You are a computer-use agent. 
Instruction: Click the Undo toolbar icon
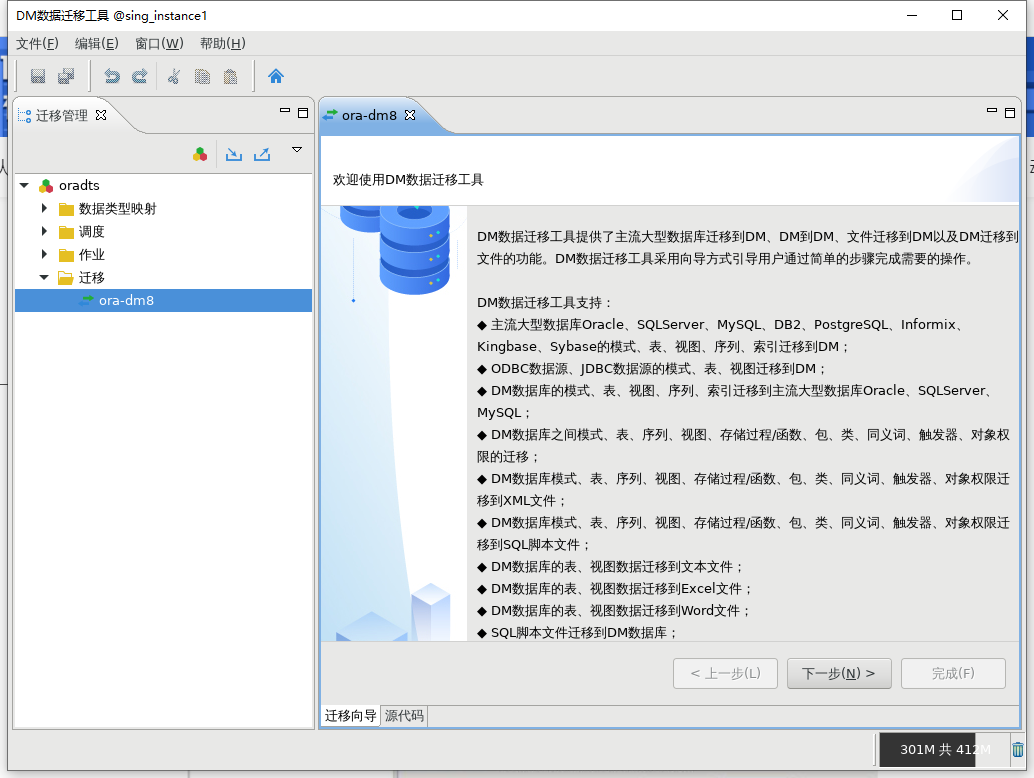pos(112,76)
